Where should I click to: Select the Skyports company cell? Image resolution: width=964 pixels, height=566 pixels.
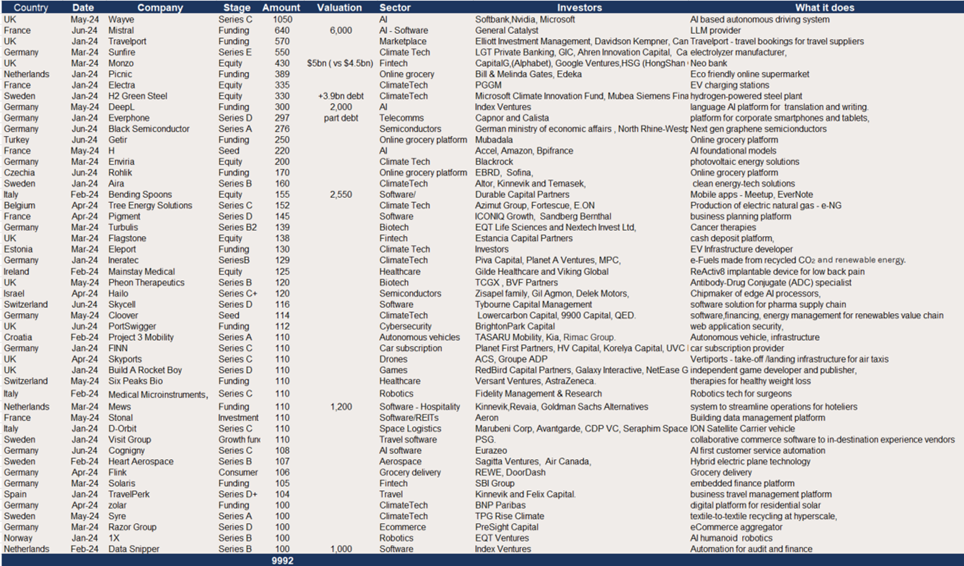(125, 360)
